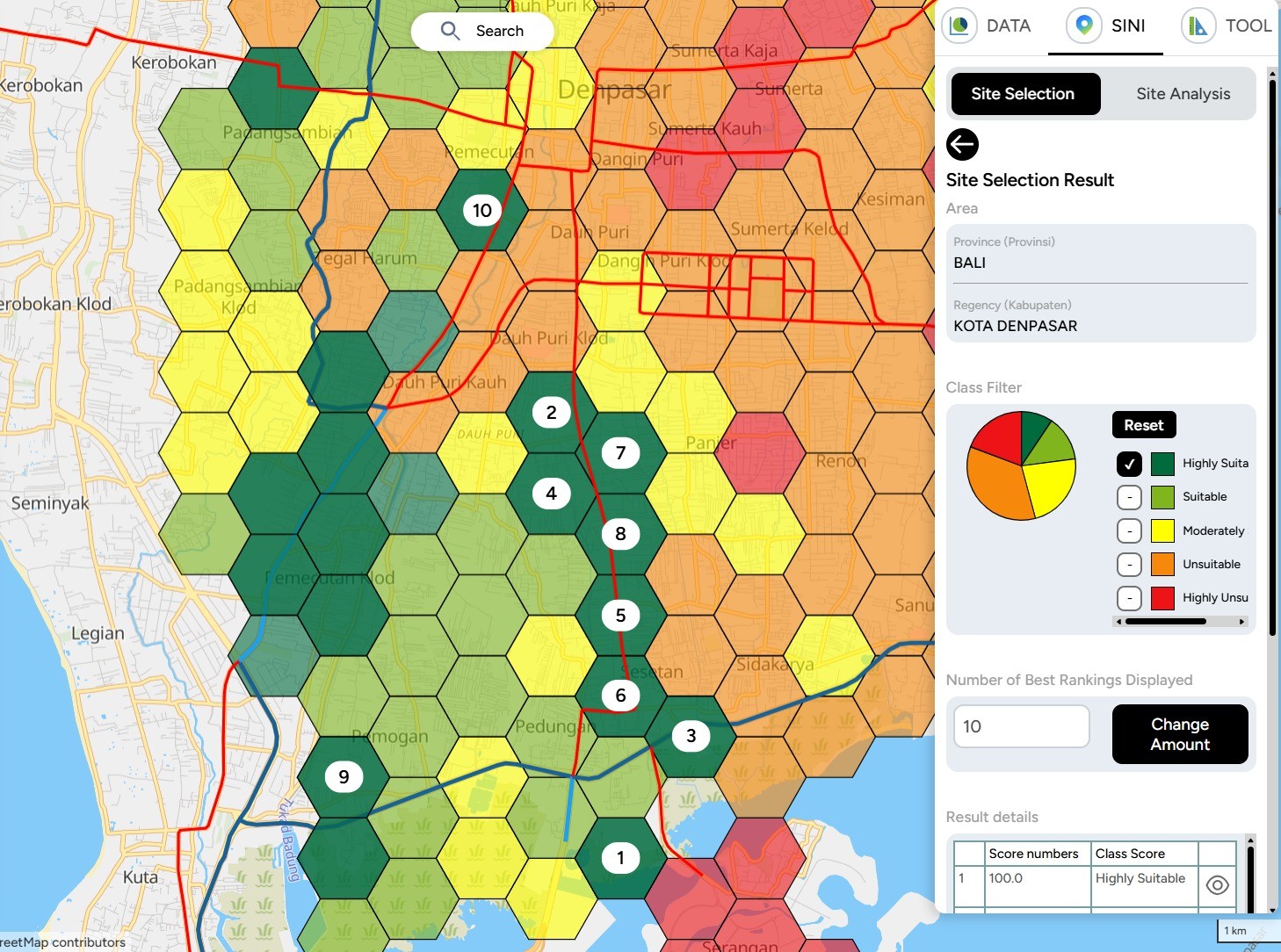This screenshot has width=1281, height=952.
Task: Uncheck the Highly Suitable class filter
Action: click(x=1129, y=464)
